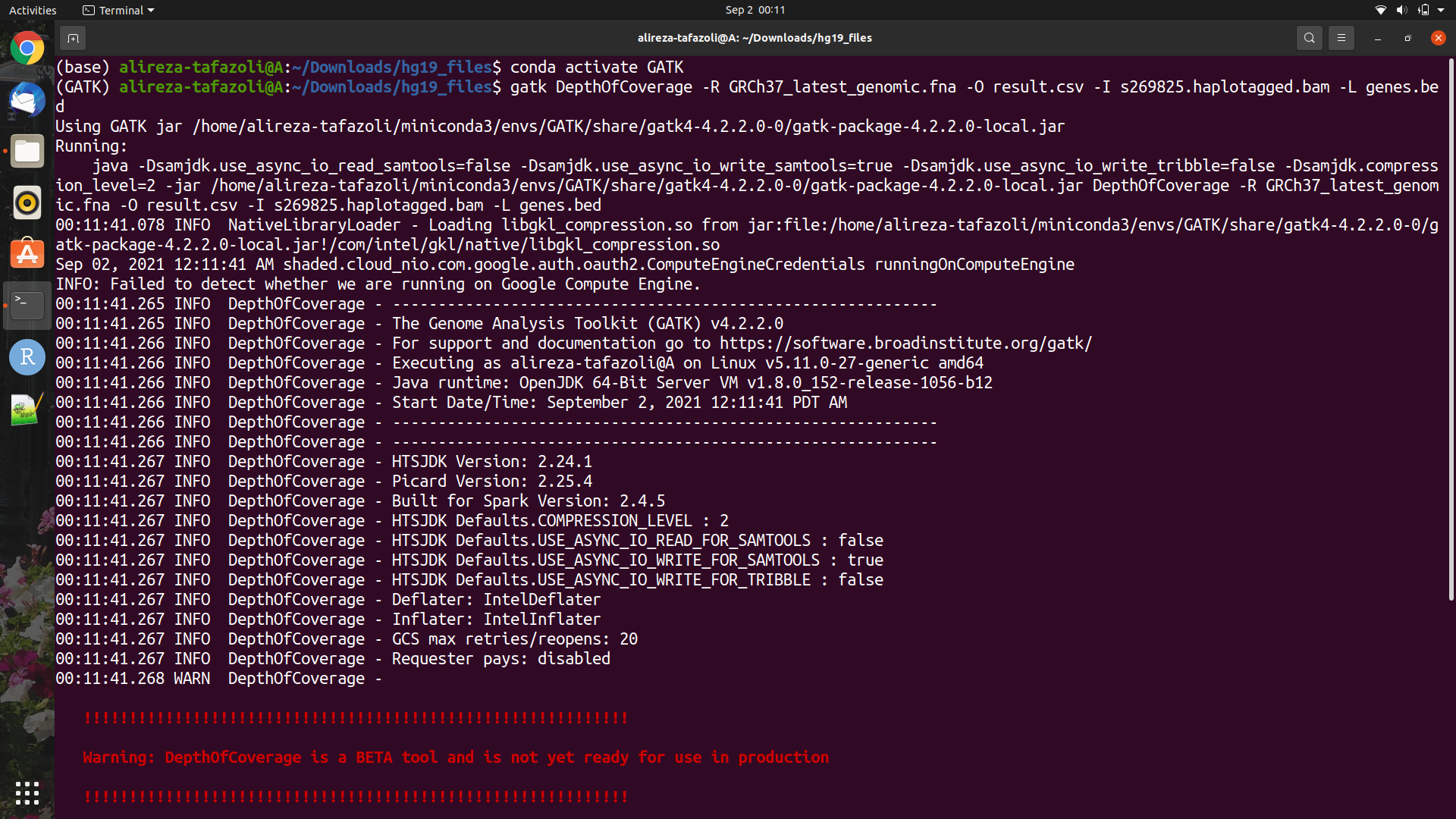Image resolution: width=1456 pixels, height=819 pixels.
Task: Open the Terminal app menu dropdown
Action: click(x=118, y=10)
